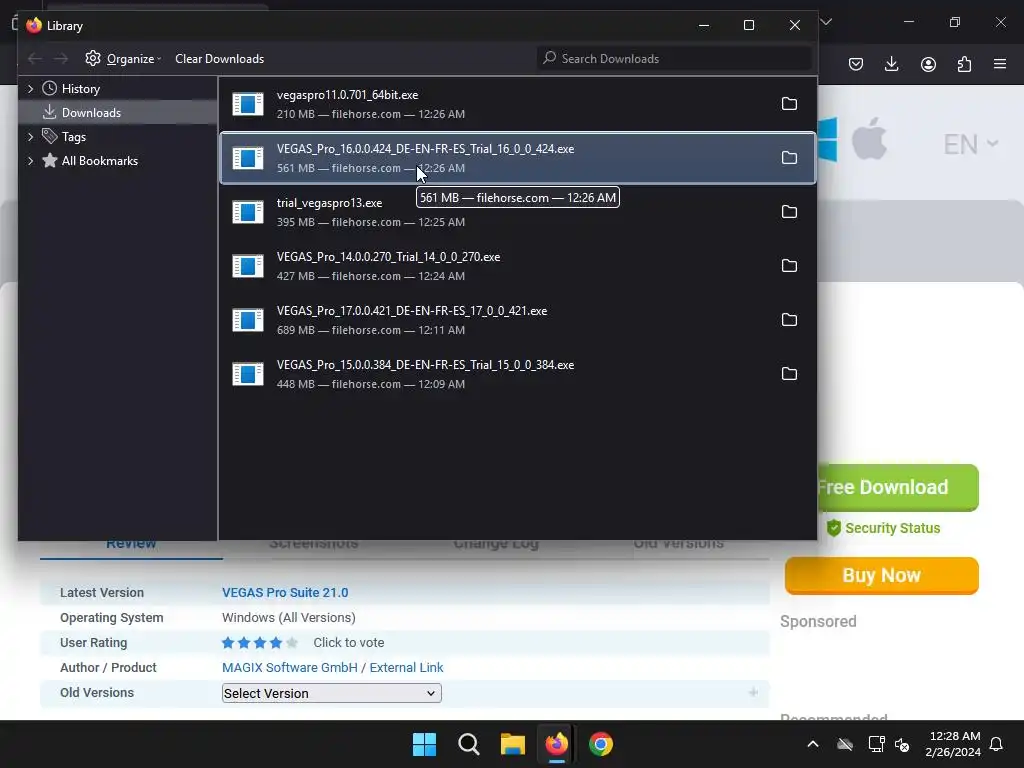Click the file icon of VEGAS_Pro_14.0.0.270 download
Viewport: 1024px width, 768px height.
pyautogui.click(x=248, y=266)
